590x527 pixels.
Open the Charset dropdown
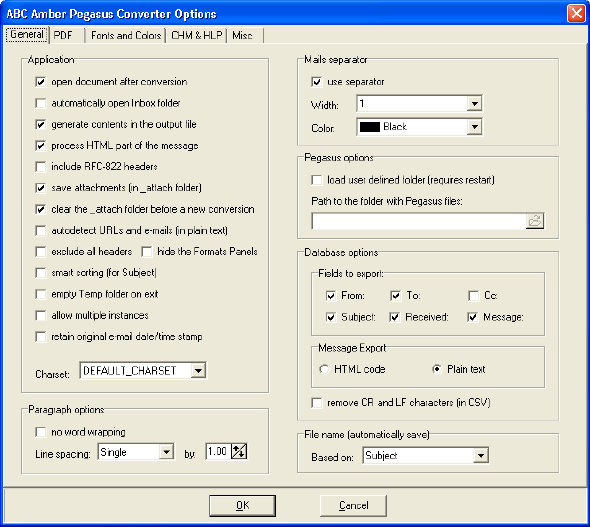tap(198, 371)
